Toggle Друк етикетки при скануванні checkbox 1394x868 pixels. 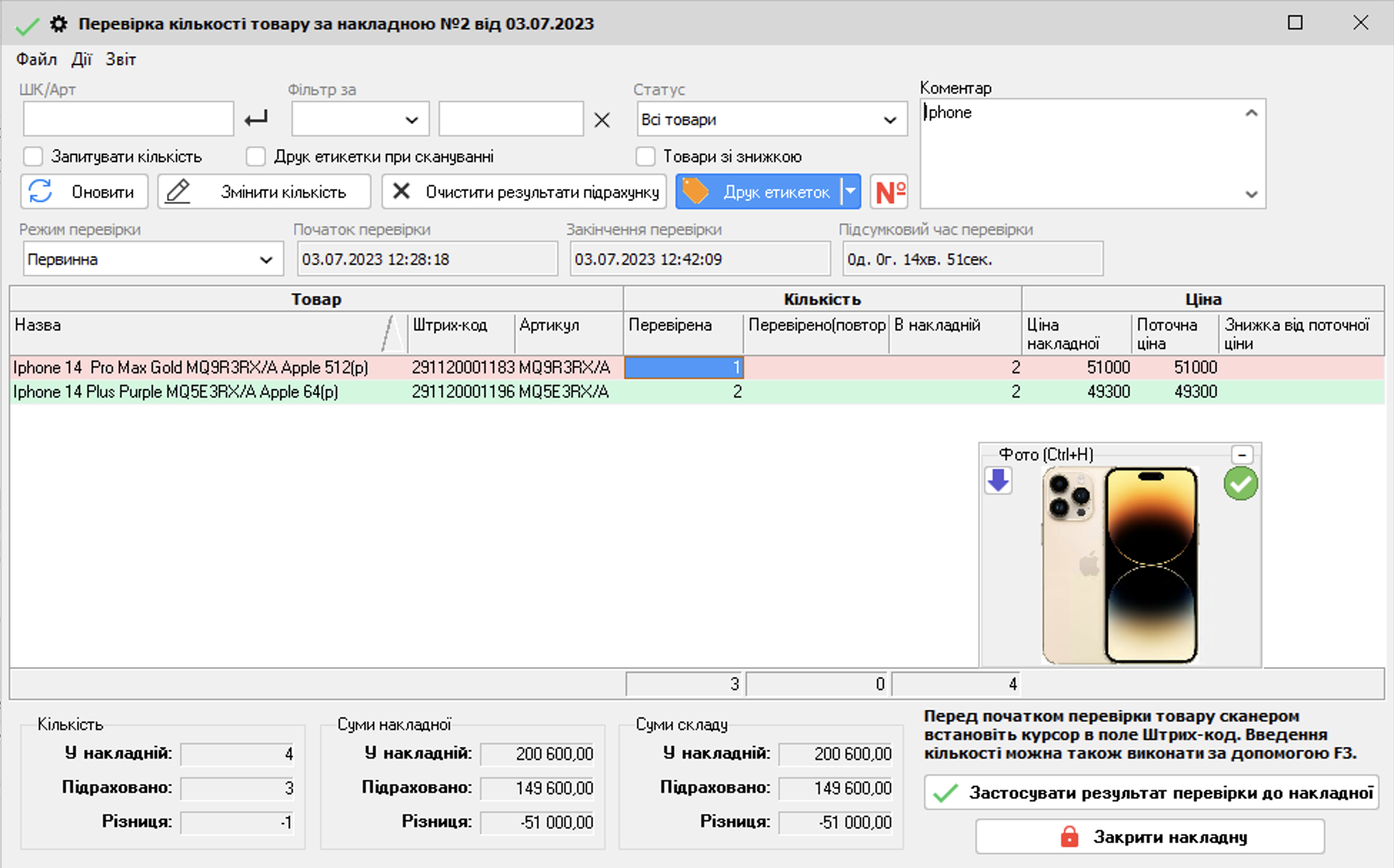[256, 156]
